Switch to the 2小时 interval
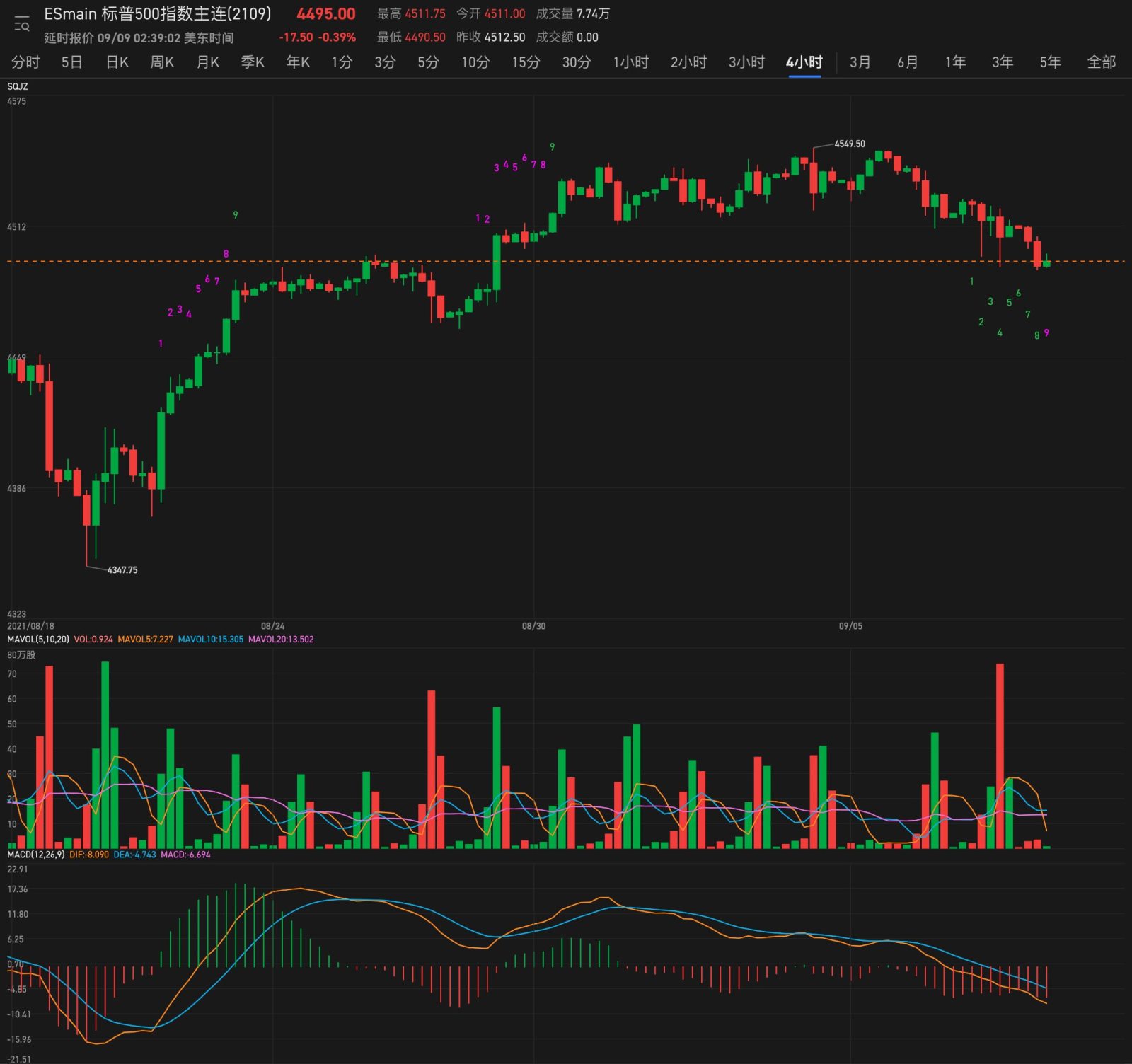Viewport: 1132px width, 1064px height. click(689, 62)
